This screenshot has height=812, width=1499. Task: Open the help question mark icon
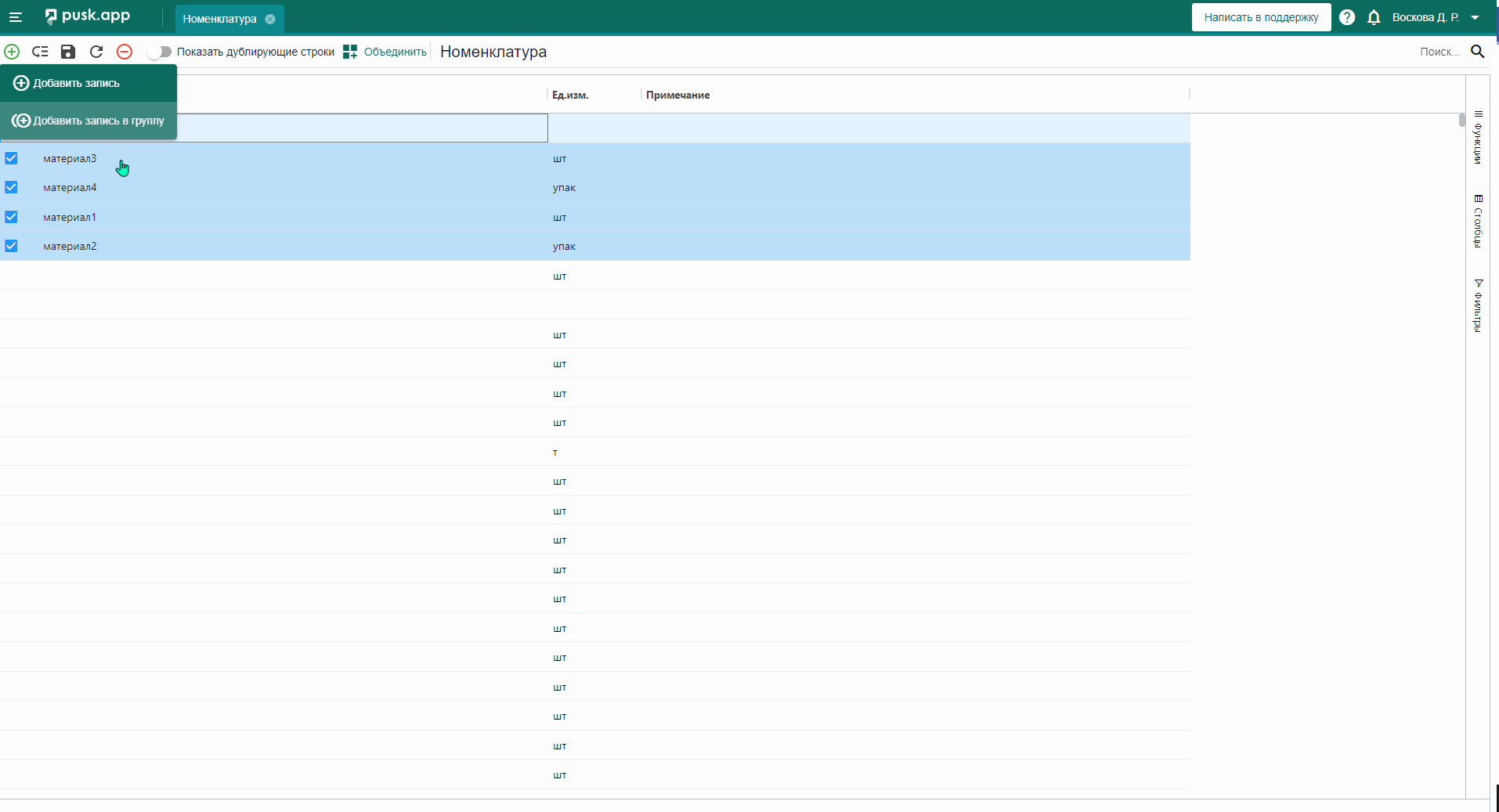[1347, 17]
